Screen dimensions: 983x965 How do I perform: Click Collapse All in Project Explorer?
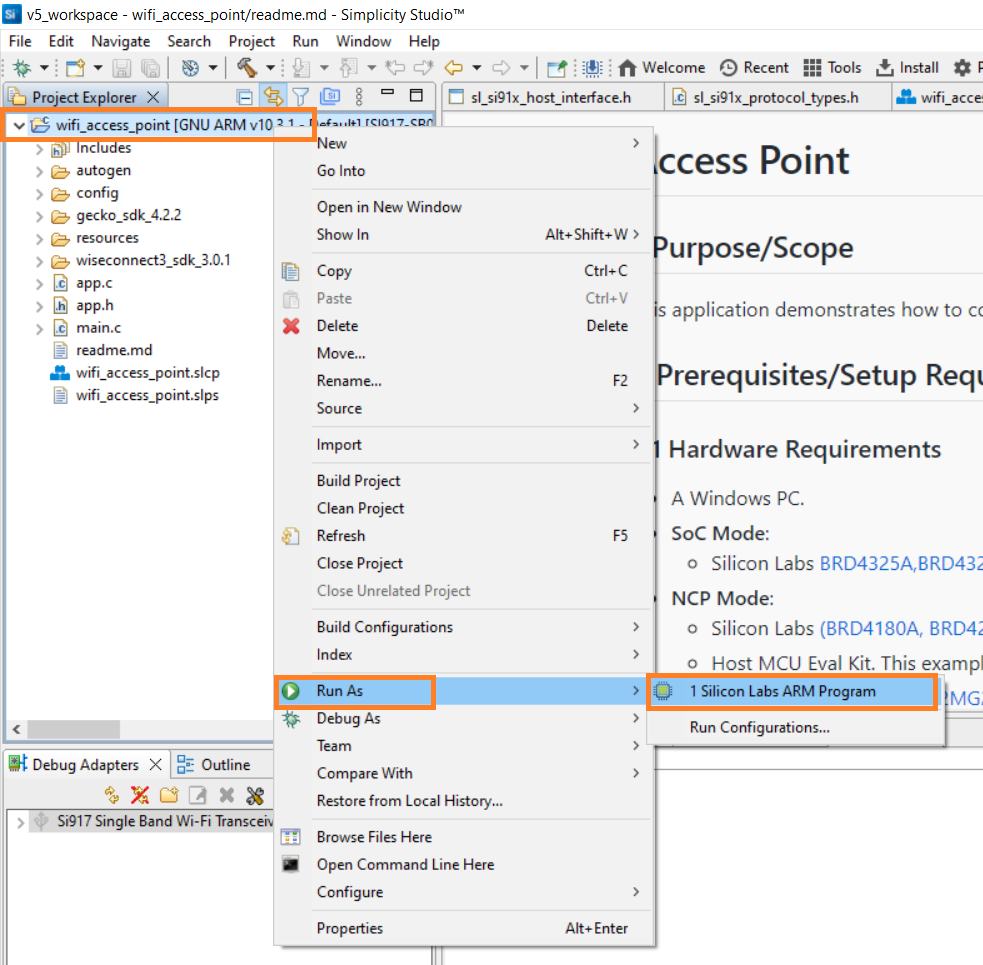tap(244, 97)
